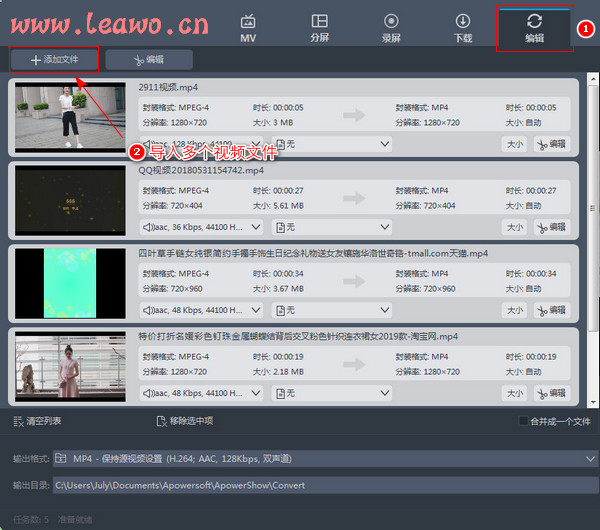The height and width of the screenshot is (530, 600).
Task: Click 大小 button for 特价打折 video
Action: click(x=514, y=393)
